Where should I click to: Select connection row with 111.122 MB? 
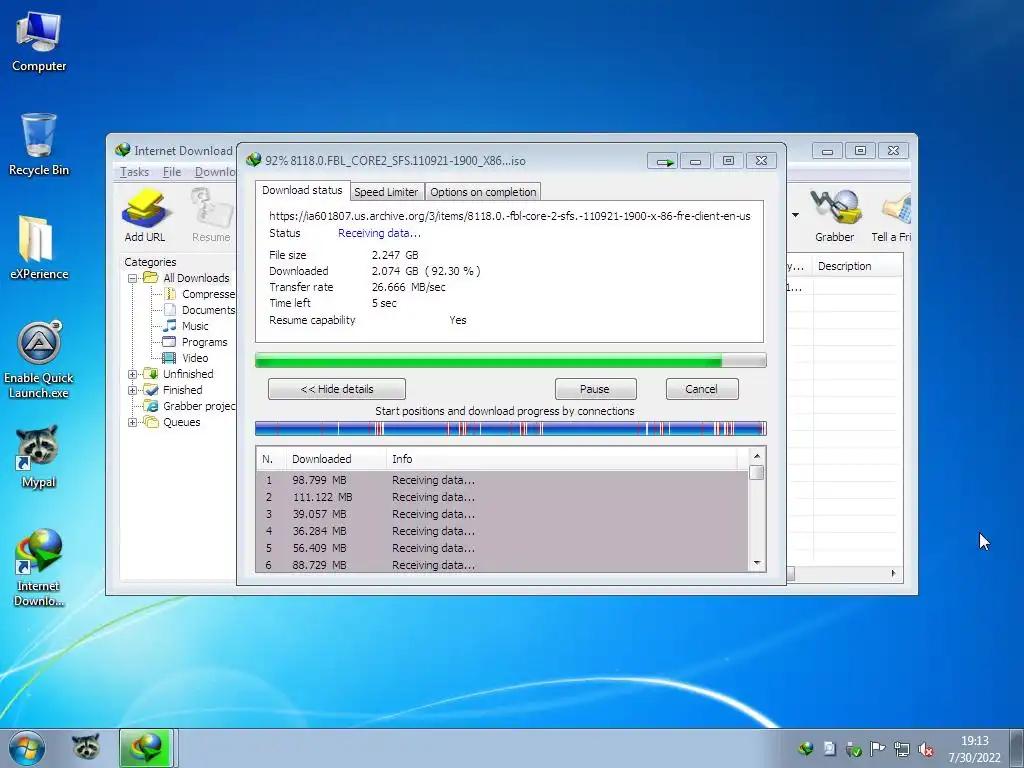tap(502, 497)
